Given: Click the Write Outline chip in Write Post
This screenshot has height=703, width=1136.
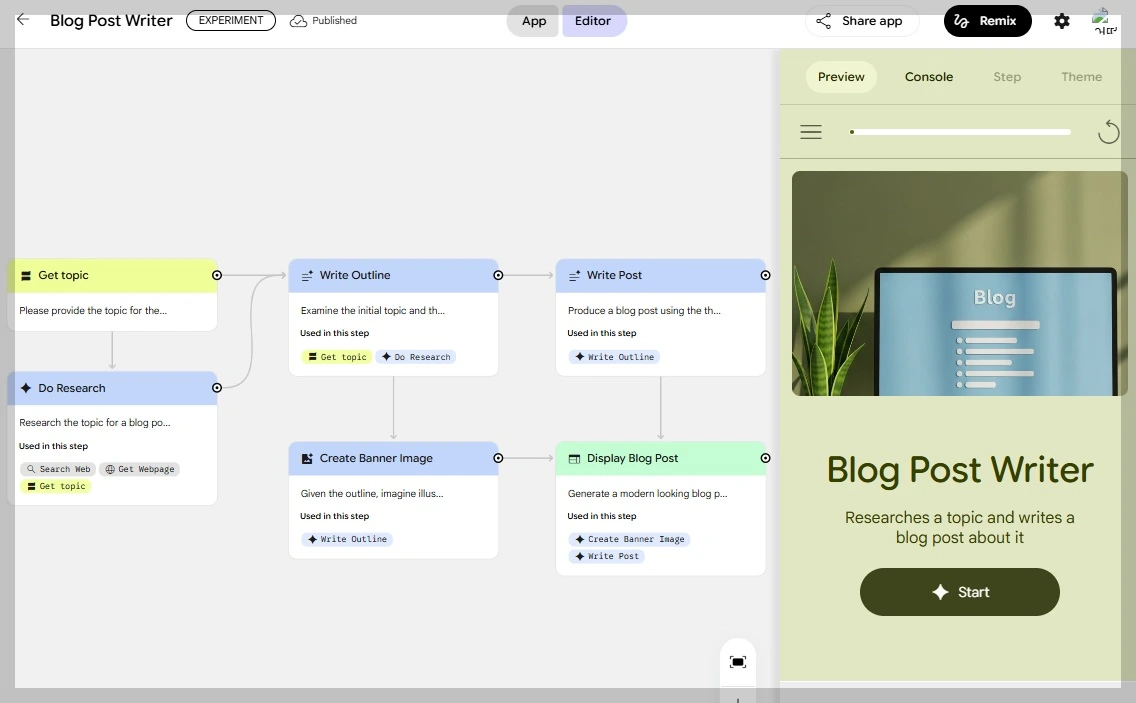Looking at the screenshot, I should click(x=614, y=357).
